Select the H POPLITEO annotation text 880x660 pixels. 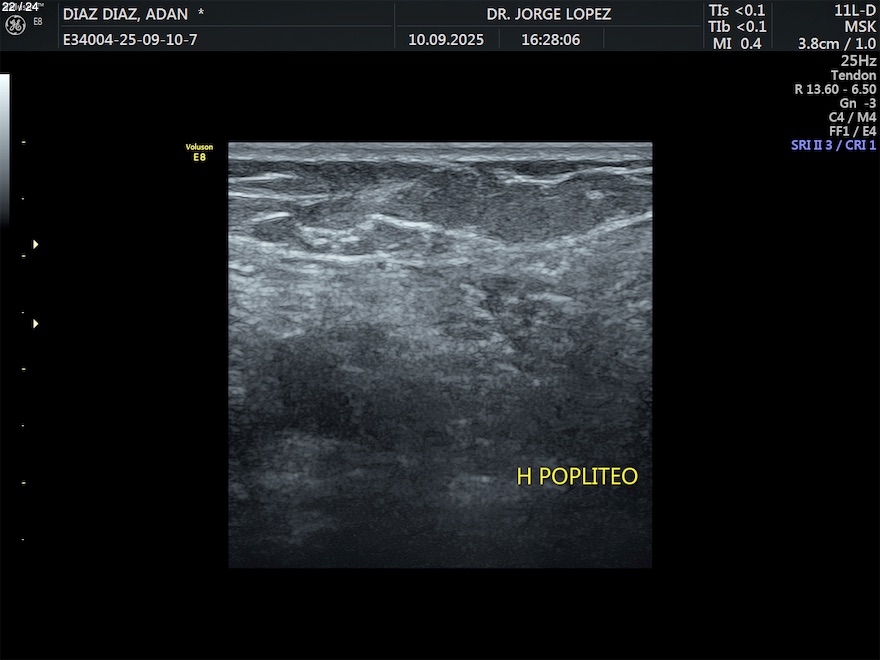click(576, 477)
